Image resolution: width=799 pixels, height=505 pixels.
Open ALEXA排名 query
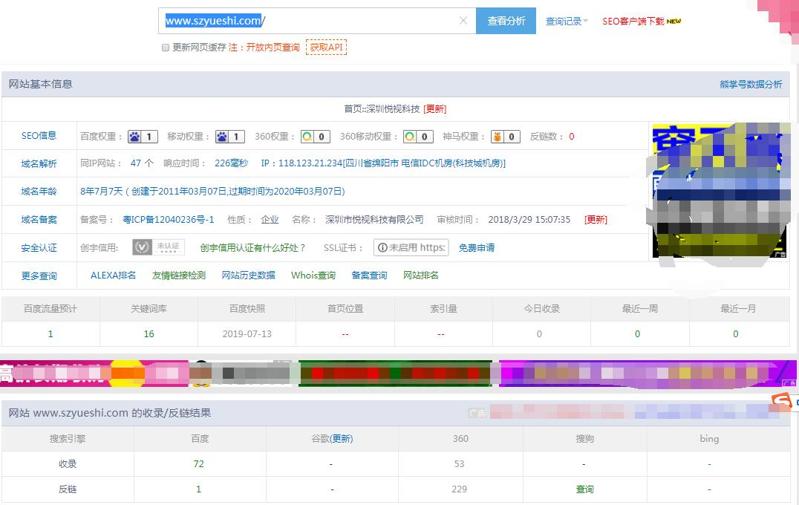pyautogui.click(x=113, y=275)
